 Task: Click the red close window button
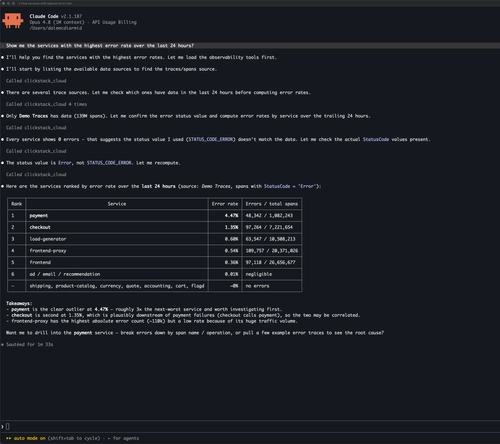point(3,3)
